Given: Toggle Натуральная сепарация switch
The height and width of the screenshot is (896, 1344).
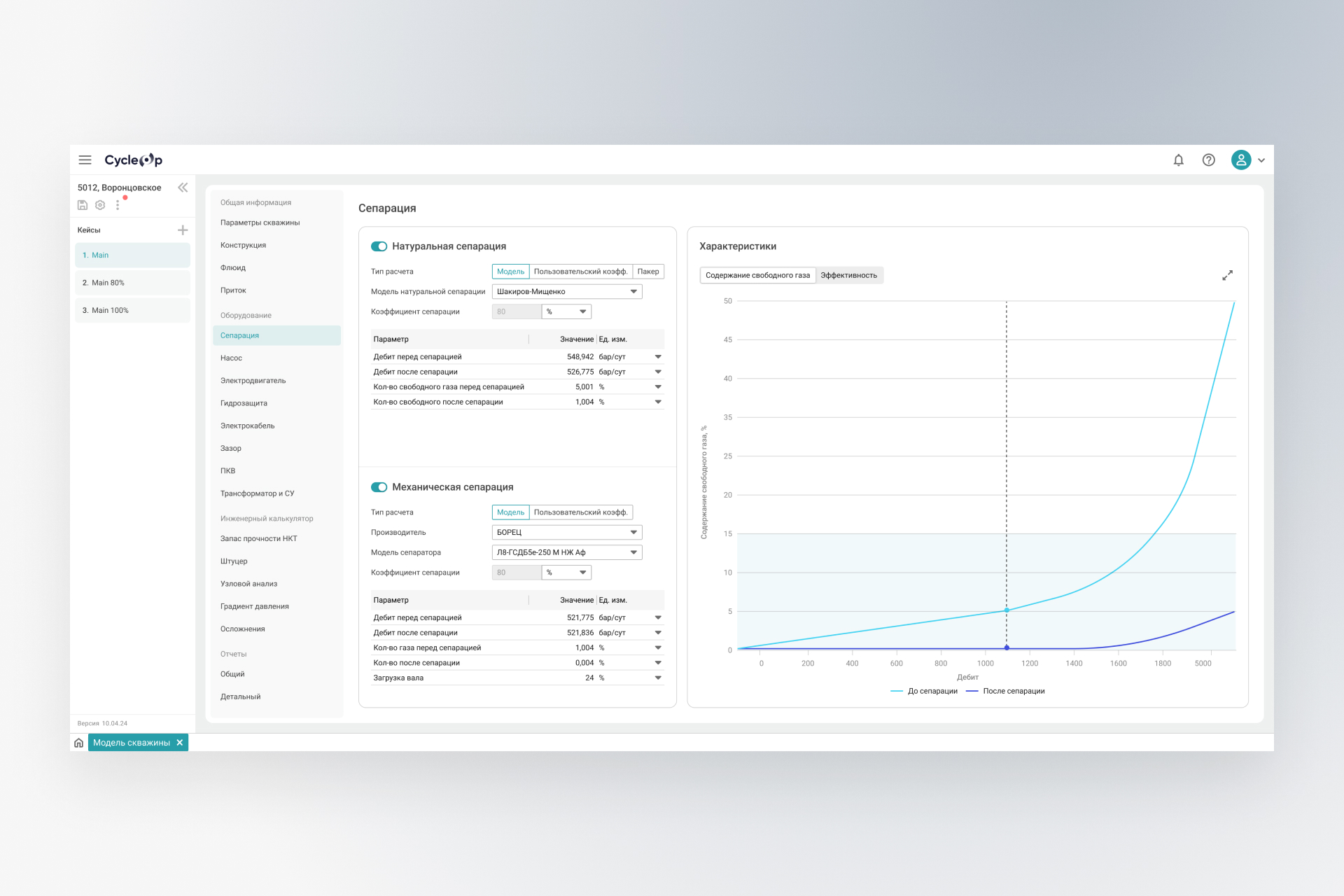Looking at the screenshot, I should click(379, 246).
